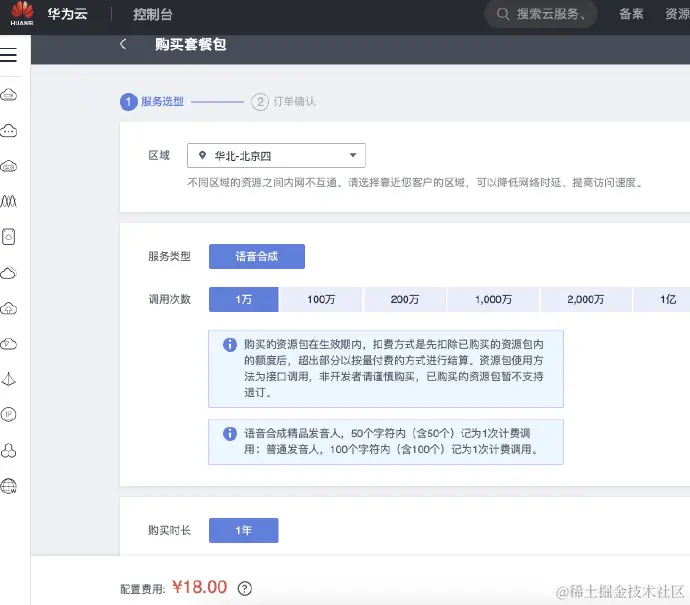Viewport: 690px width, 605px height.
Task: Open the 资源 menu item
Action: point(677,14)
